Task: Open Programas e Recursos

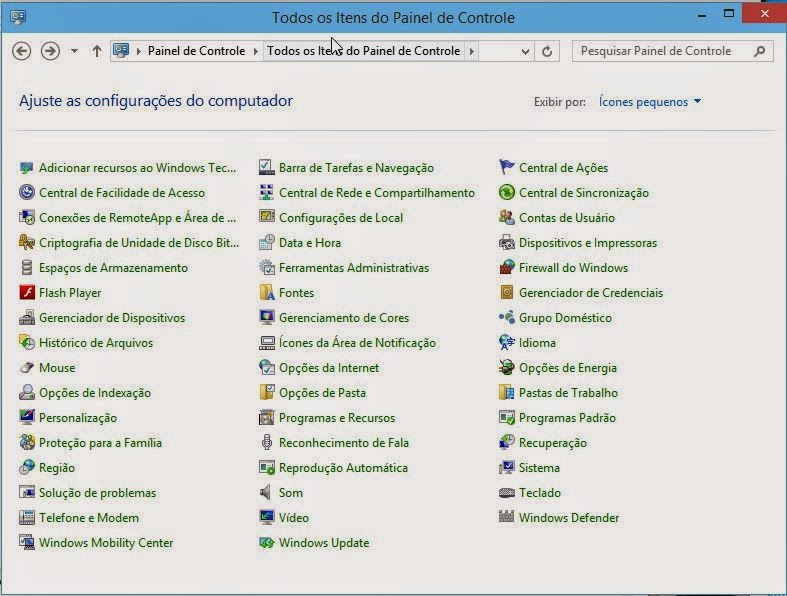Action: [337, 418]
